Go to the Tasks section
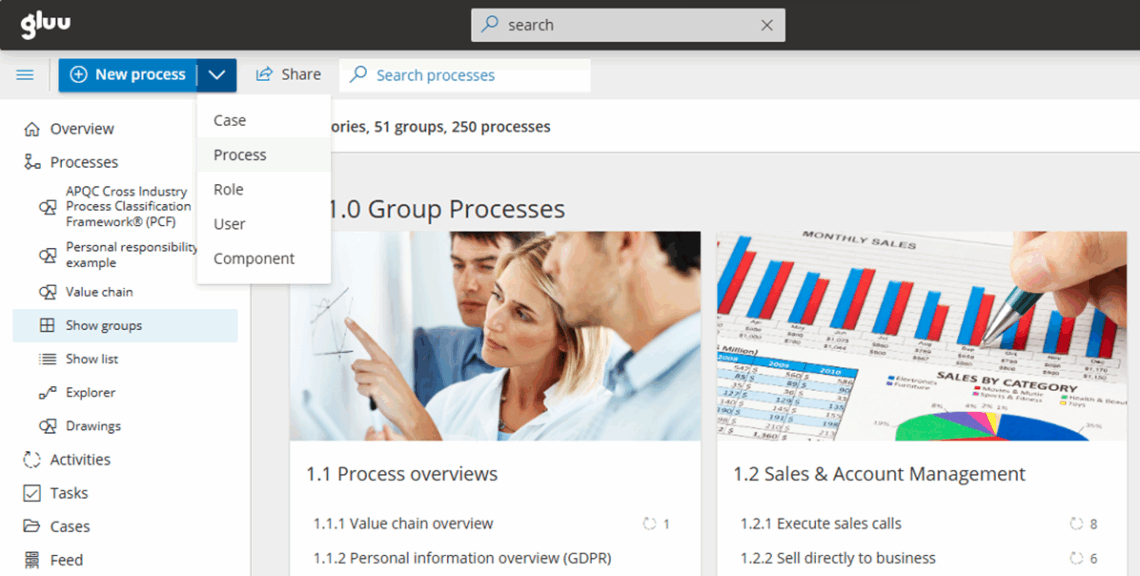 [x=68, y=493]
